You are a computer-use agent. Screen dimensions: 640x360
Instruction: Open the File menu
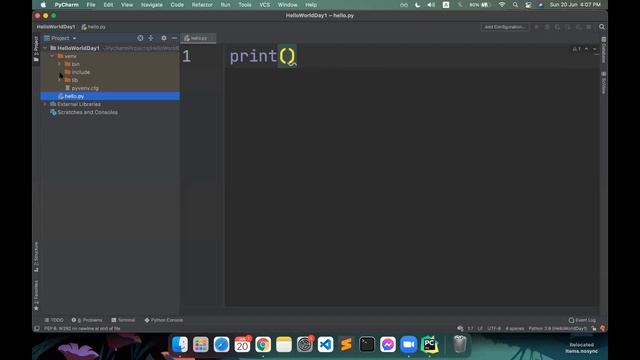[91, 5]
